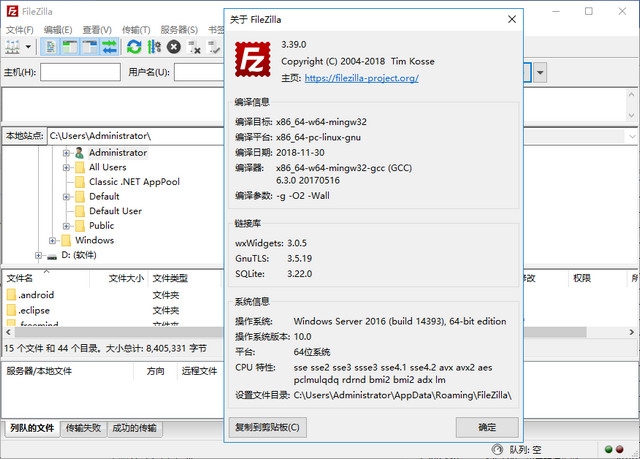
Task: Toggle message log display button
Action: click(x=51, y=47)
